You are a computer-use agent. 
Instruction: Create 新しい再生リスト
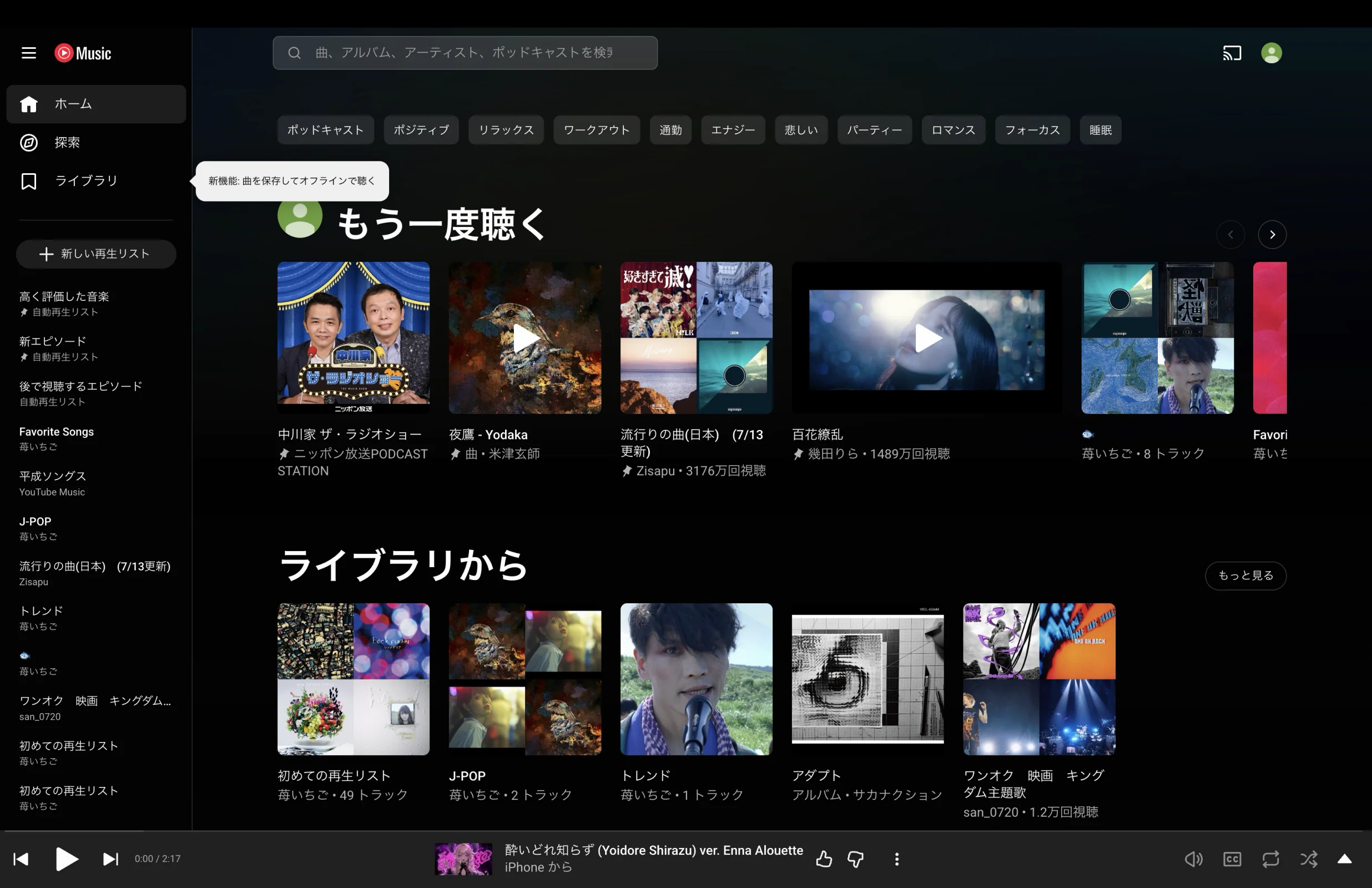tap(95, 254)
